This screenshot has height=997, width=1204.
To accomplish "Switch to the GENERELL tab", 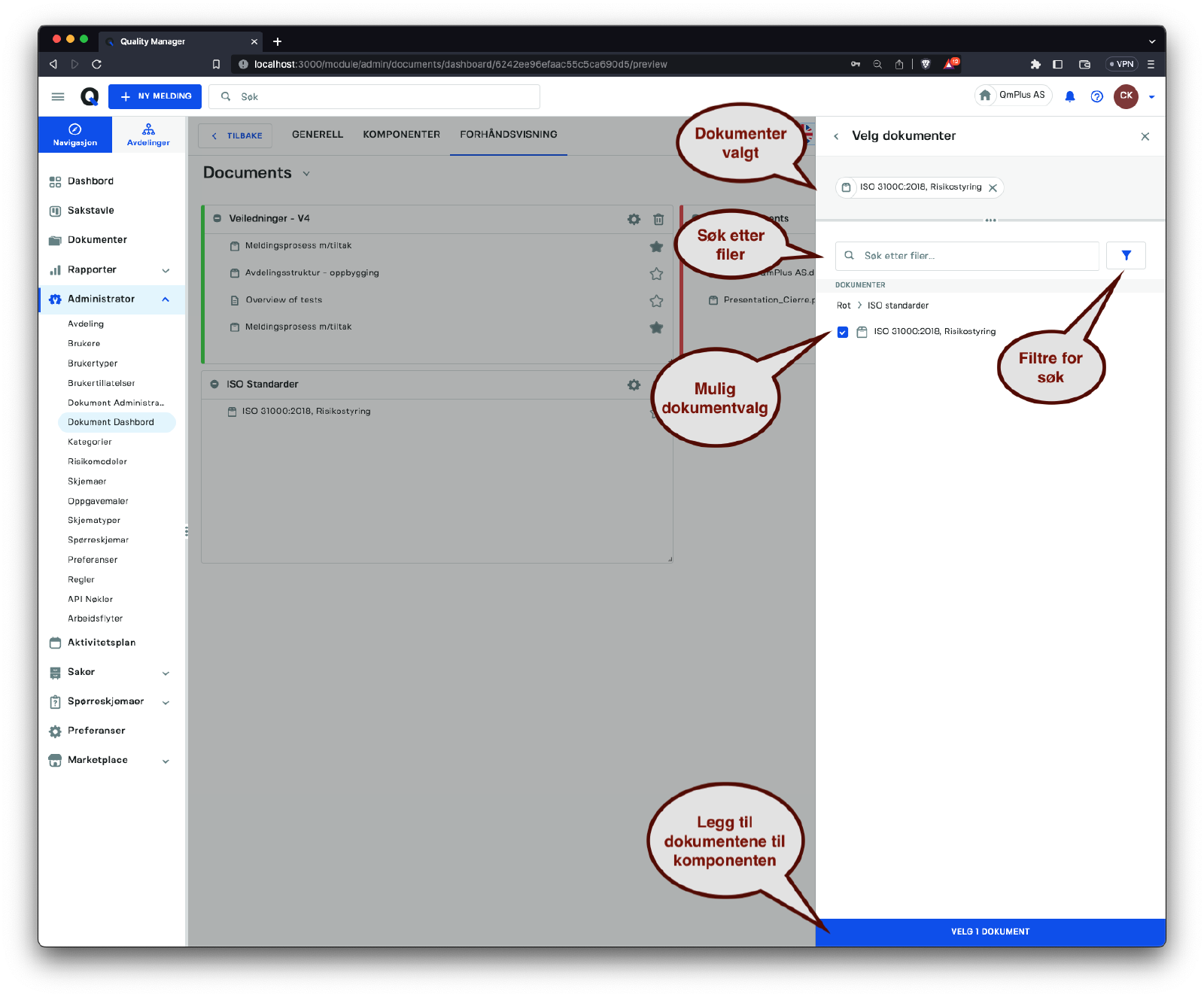I will click(x=317, y=135).
